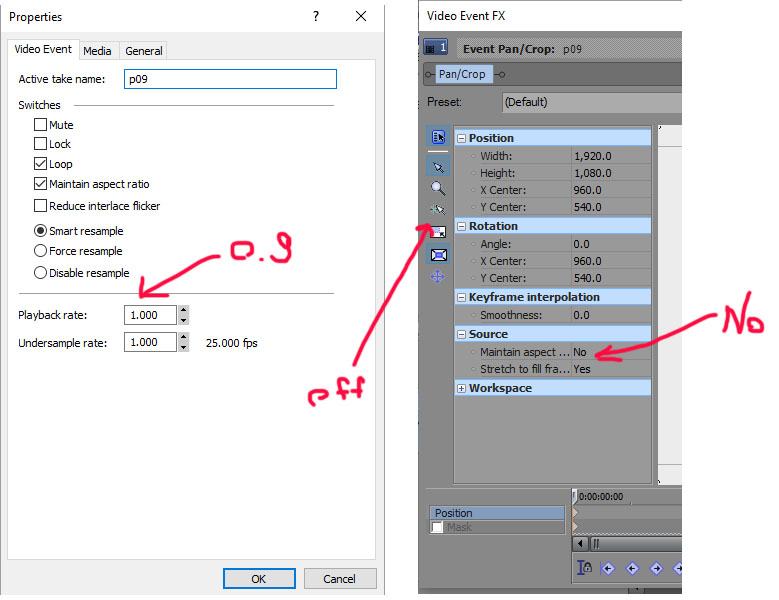Screen dimensions: 779x600
Task: Uncheck the Loop checkbox
Action: [x=40, y=163]
